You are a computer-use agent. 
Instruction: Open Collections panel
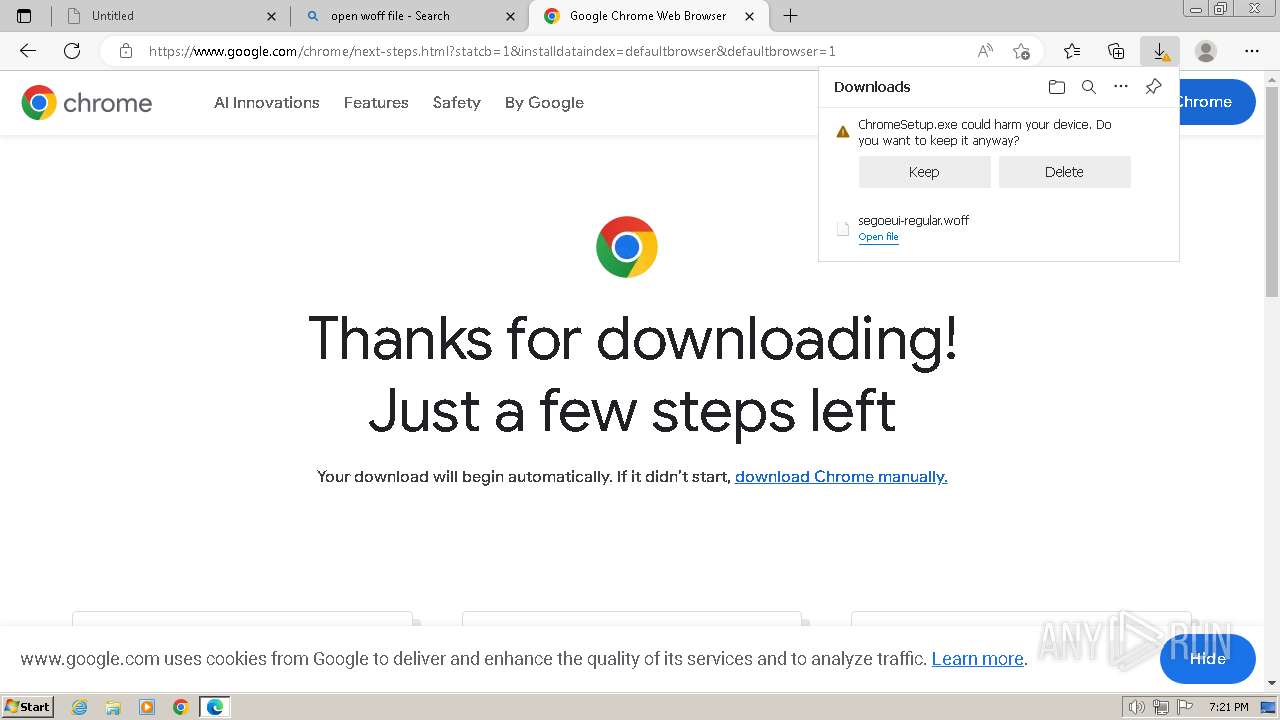point(1116,51)
